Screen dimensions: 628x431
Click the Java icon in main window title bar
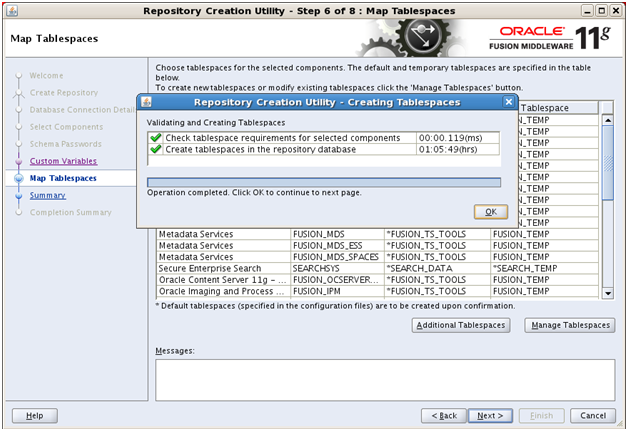[x=12, y=11]
